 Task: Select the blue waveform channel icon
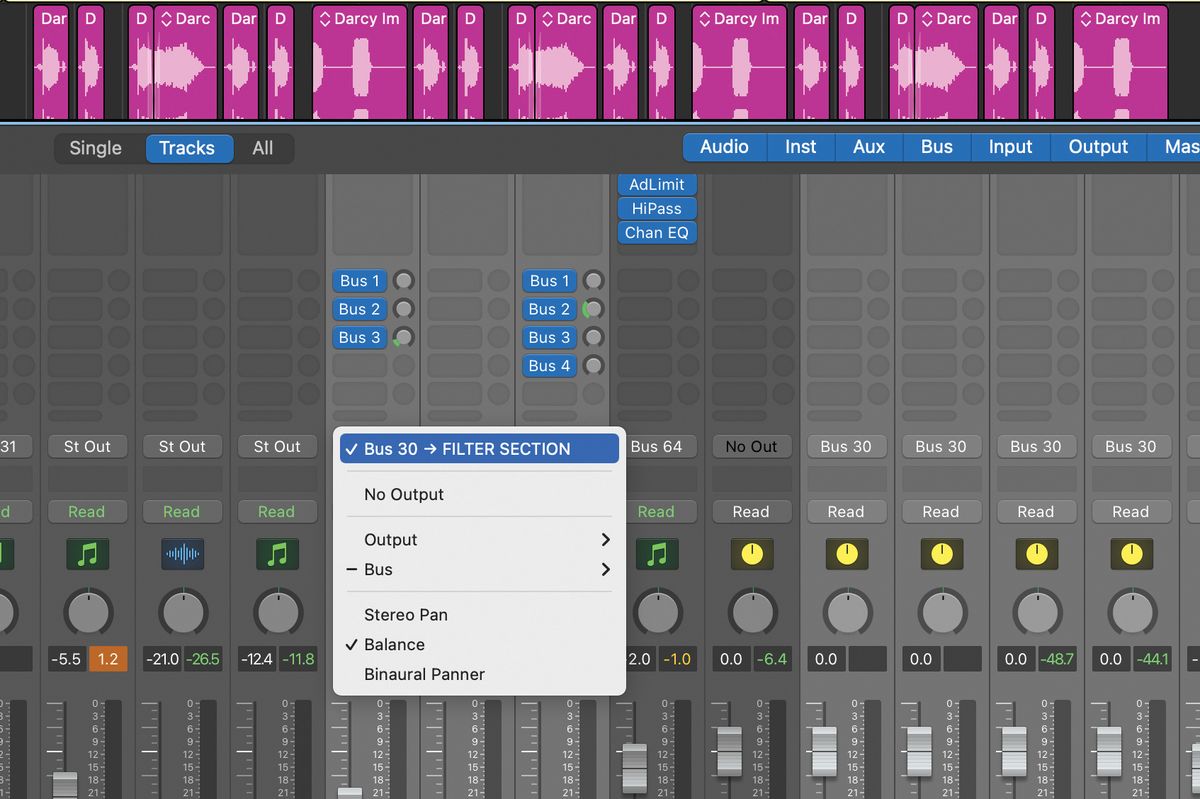pyautogui.click(x=182, y=554)
